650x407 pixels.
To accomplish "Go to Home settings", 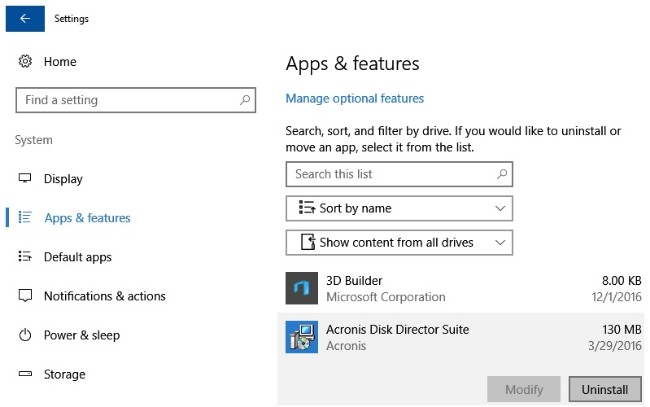I will [60, 62].
